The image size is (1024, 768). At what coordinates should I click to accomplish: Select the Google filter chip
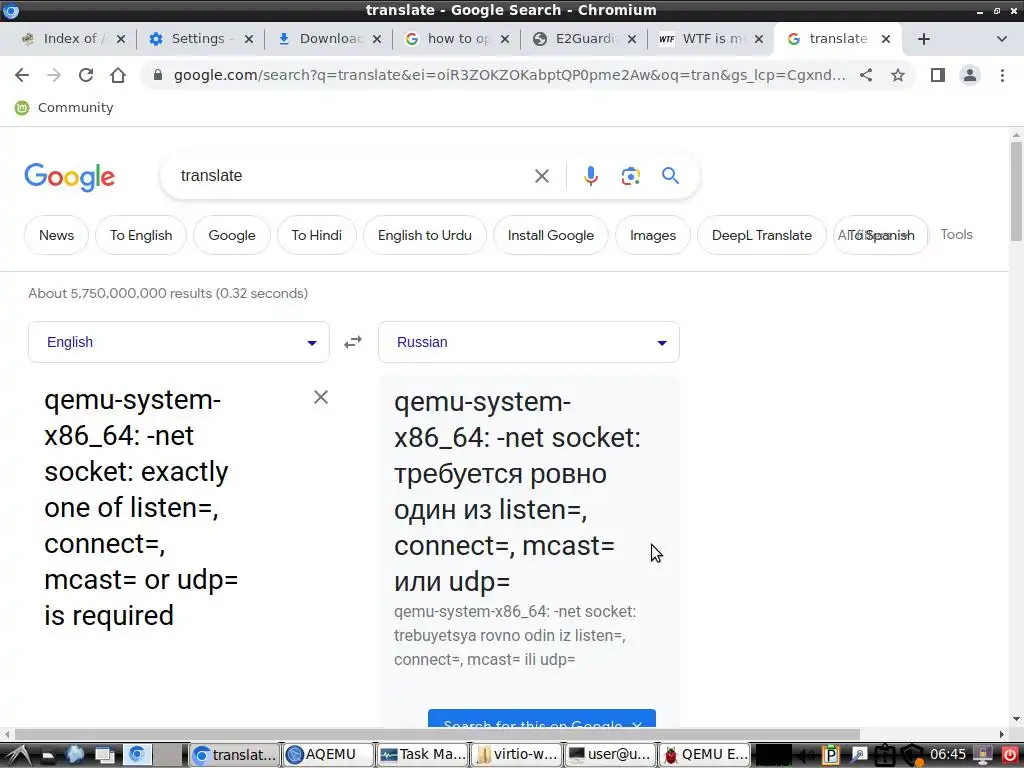(x=232, y=235)
